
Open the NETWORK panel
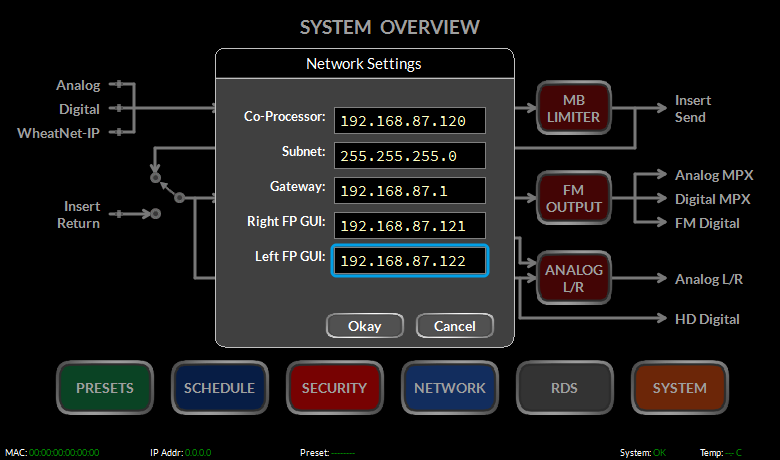(x=449, y=387)
